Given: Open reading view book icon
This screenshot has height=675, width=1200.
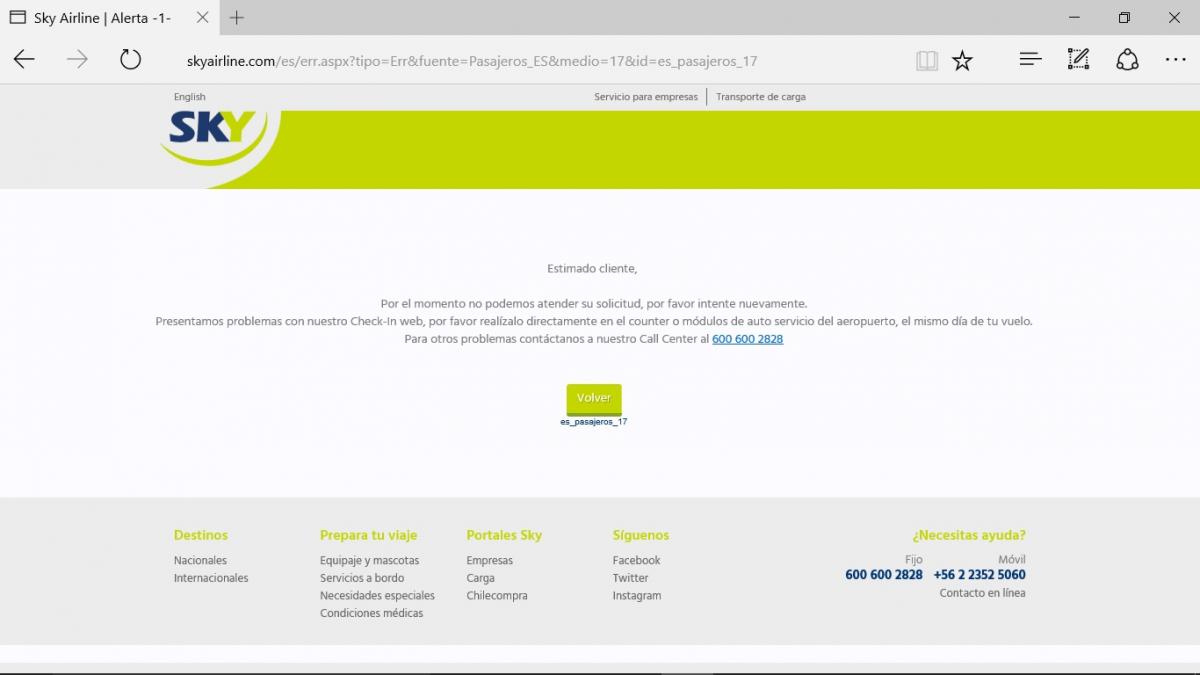Looking at the screenshot, I should click(926, 61).
